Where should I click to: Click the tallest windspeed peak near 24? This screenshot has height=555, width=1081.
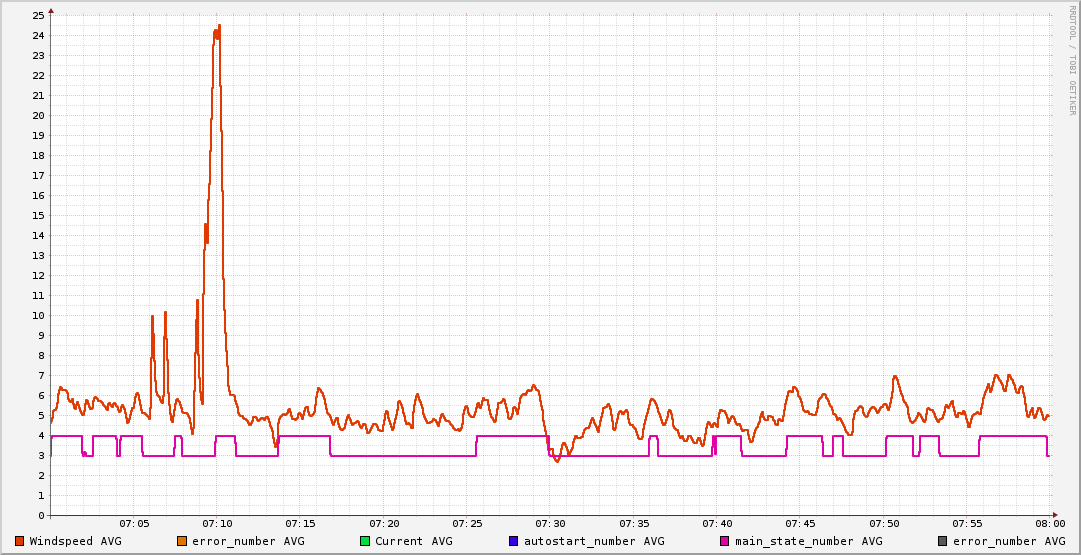[x=218, y=28]
